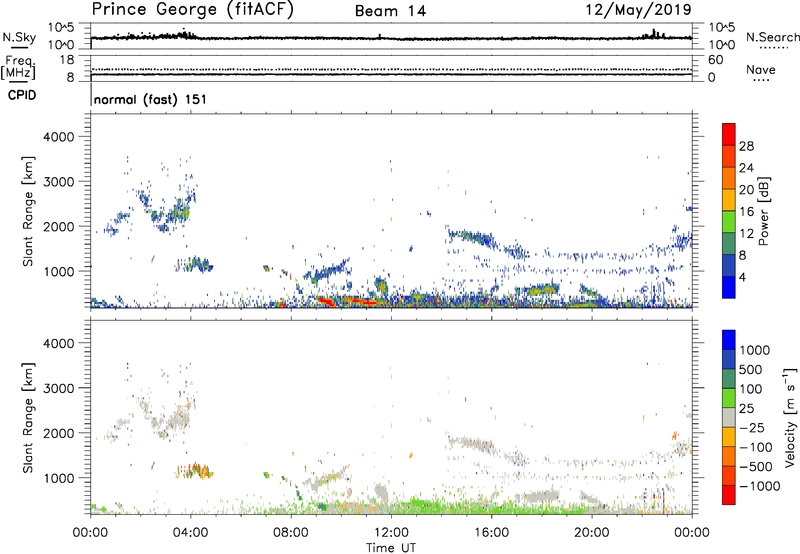Click the Nave legend label
The width and height of the screenshot is (800, 554).
click(761, 70)
